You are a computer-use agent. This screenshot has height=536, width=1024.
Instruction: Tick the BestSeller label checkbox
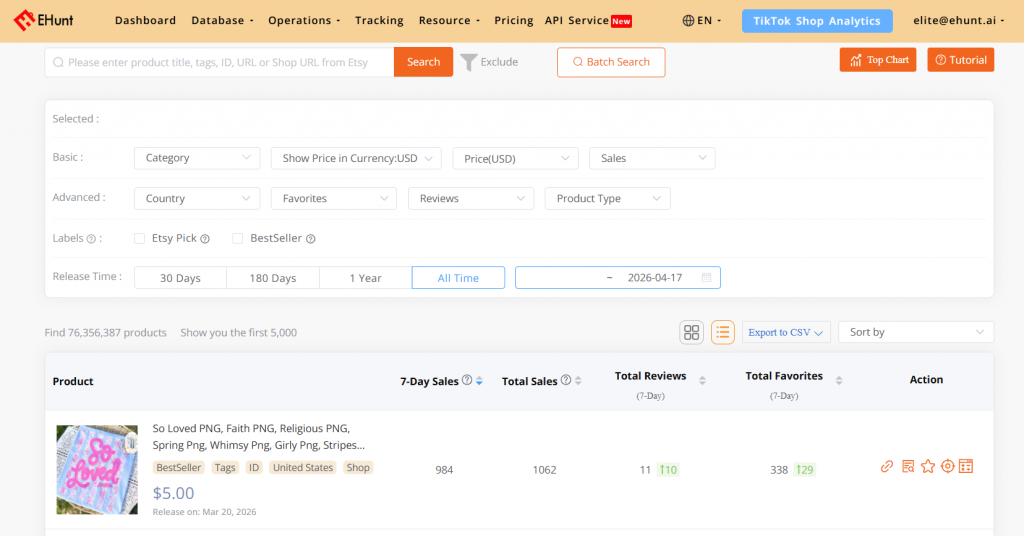pos(238,238)
